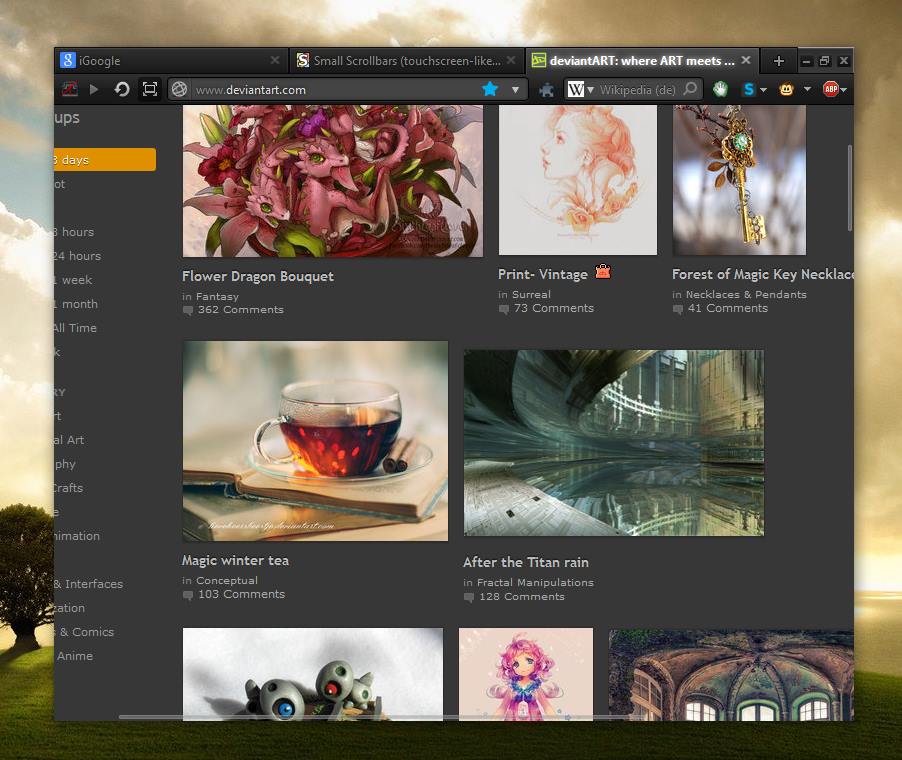Open the Wikipedia search engine selector
The height and width of the screenshot is (760, 902).
[x=580, y=89]
